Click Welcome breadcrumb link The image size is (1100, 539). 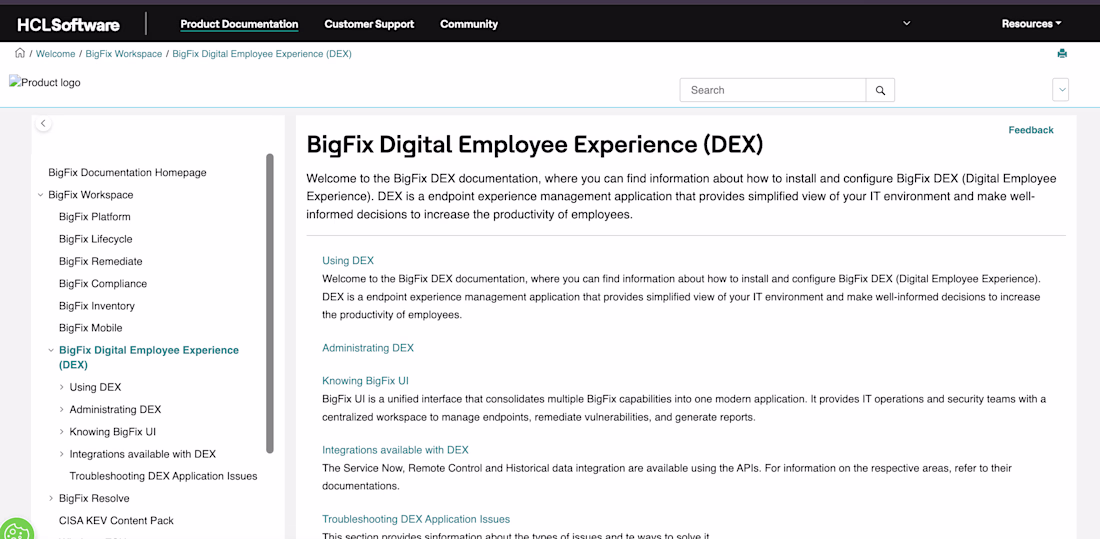coord(55,54)
